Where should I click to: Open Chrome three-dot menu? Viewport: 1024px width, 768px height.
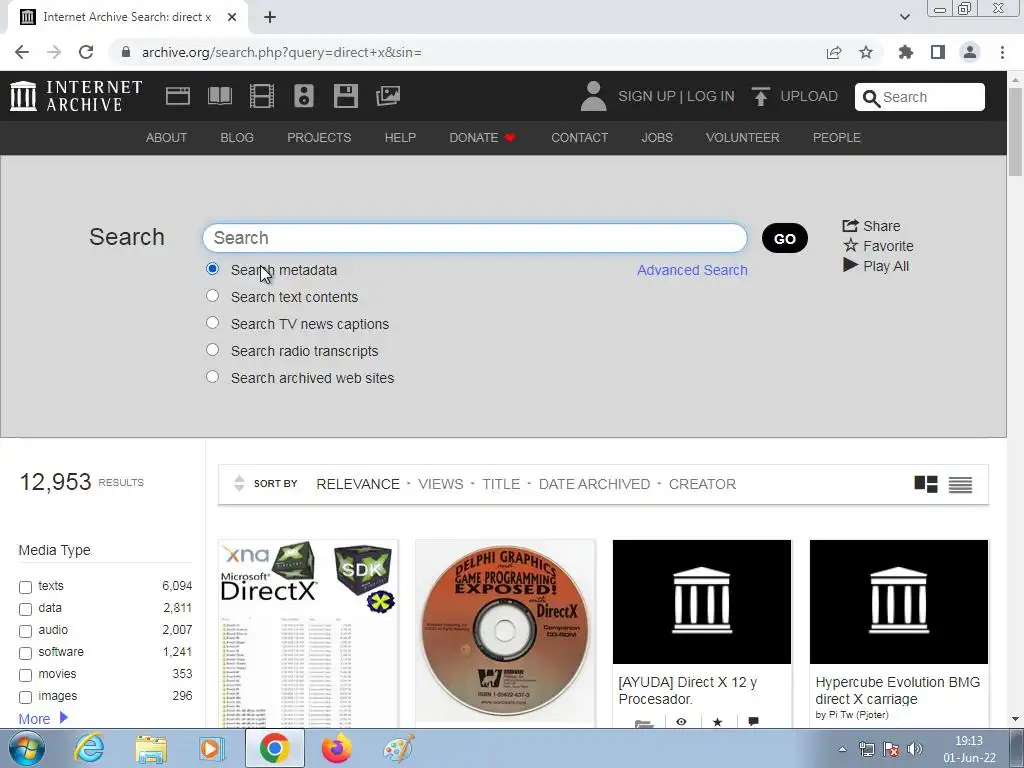pos(1002,52)
